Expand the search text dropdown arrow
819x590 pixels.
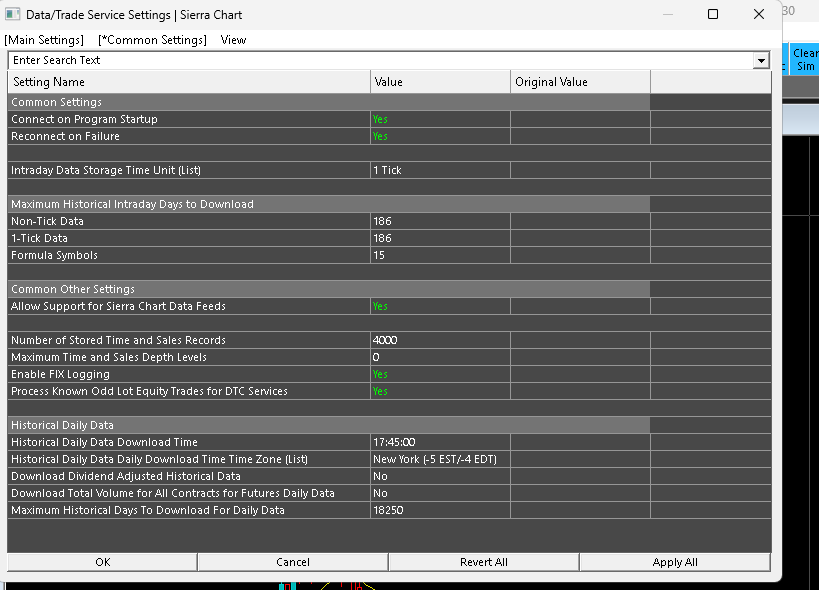(761, 61)
